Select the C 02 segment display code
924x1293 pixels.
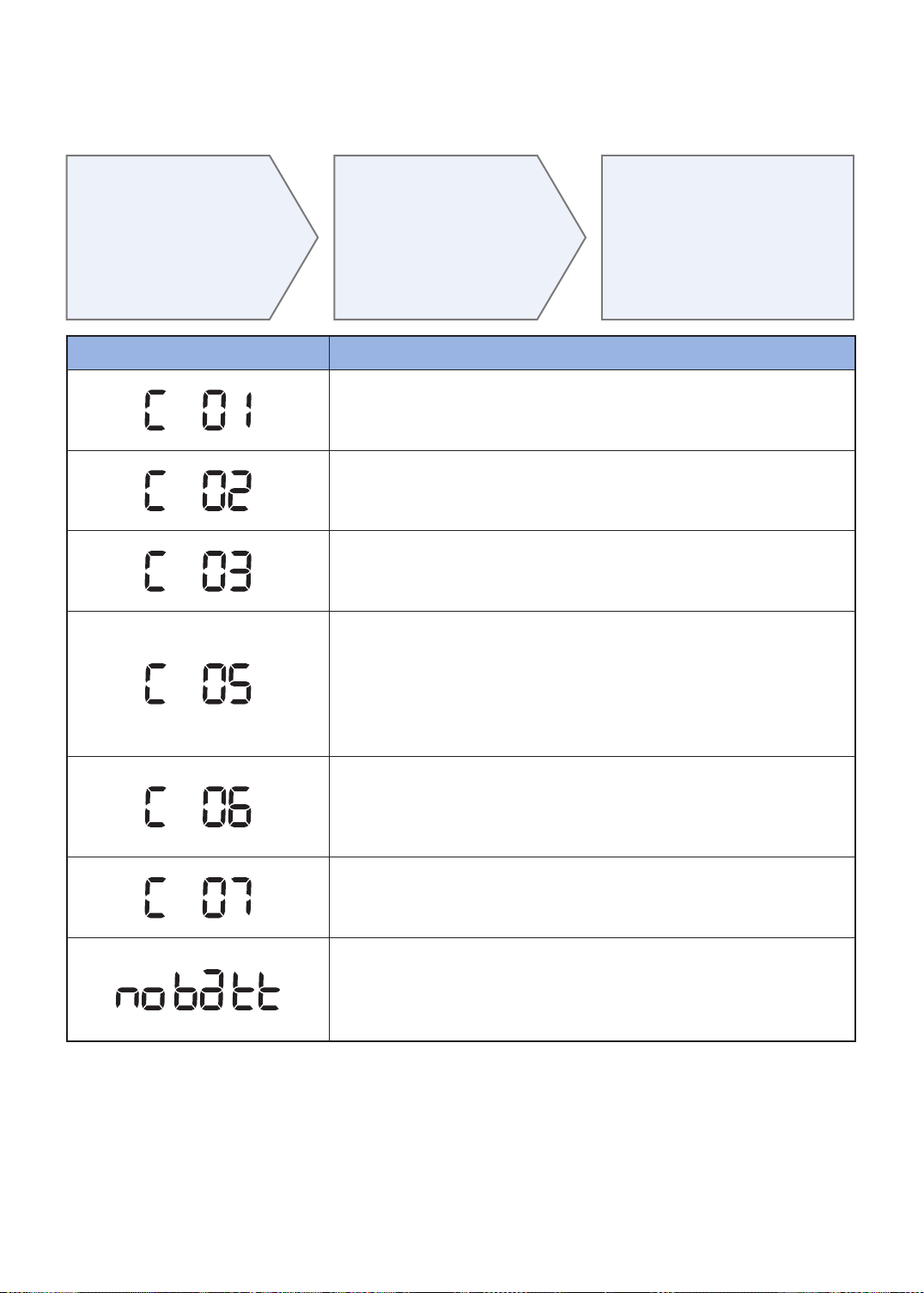point(198,491)
